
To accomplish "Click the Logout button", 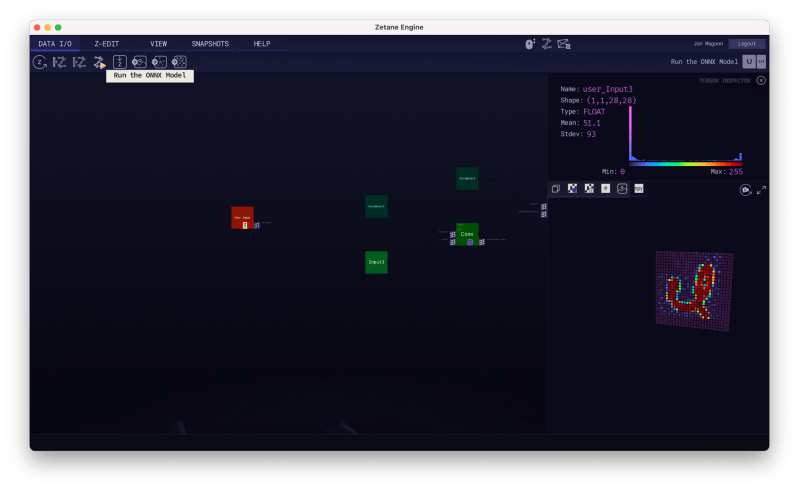I will [x=747, y=44].
